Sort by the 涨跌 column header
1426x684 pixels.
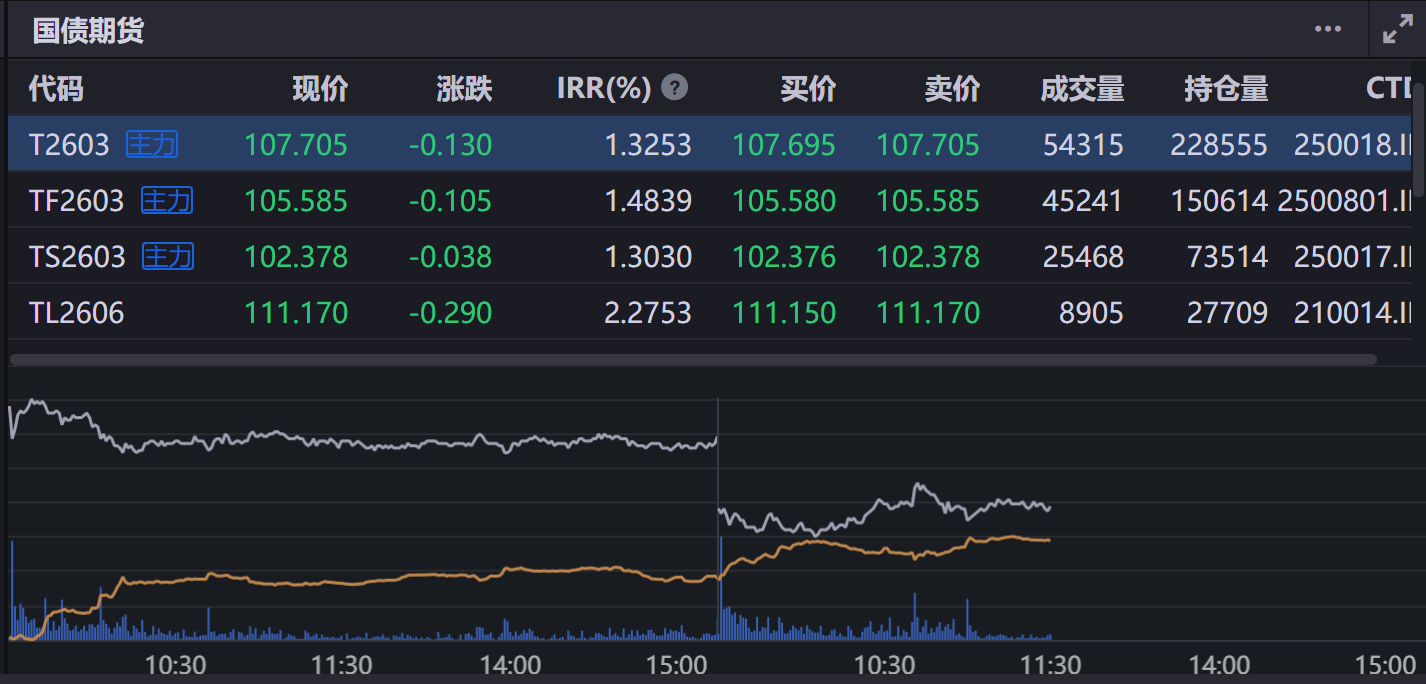(464, 89)
